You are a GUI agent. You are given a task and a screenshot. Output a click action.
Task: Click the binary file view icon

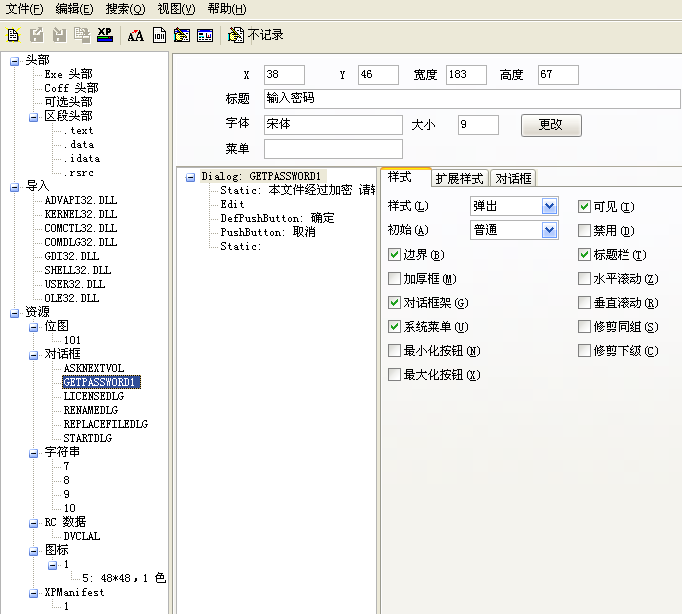pos(159,35)
